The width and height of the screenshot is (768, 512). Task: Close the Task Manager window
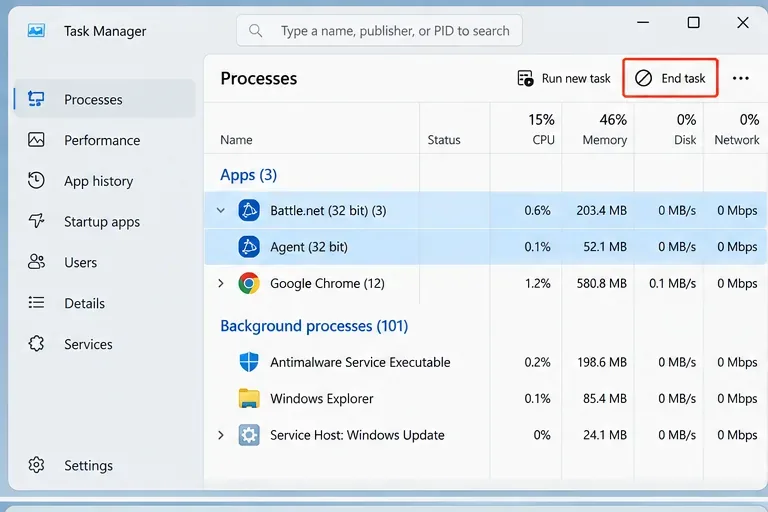743,23
